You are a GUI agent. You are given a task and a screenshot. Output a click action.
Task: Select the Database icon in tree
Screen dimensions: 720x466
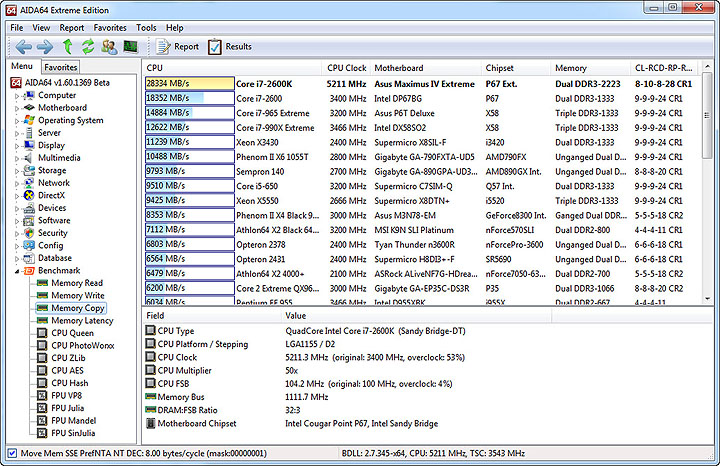29,258
